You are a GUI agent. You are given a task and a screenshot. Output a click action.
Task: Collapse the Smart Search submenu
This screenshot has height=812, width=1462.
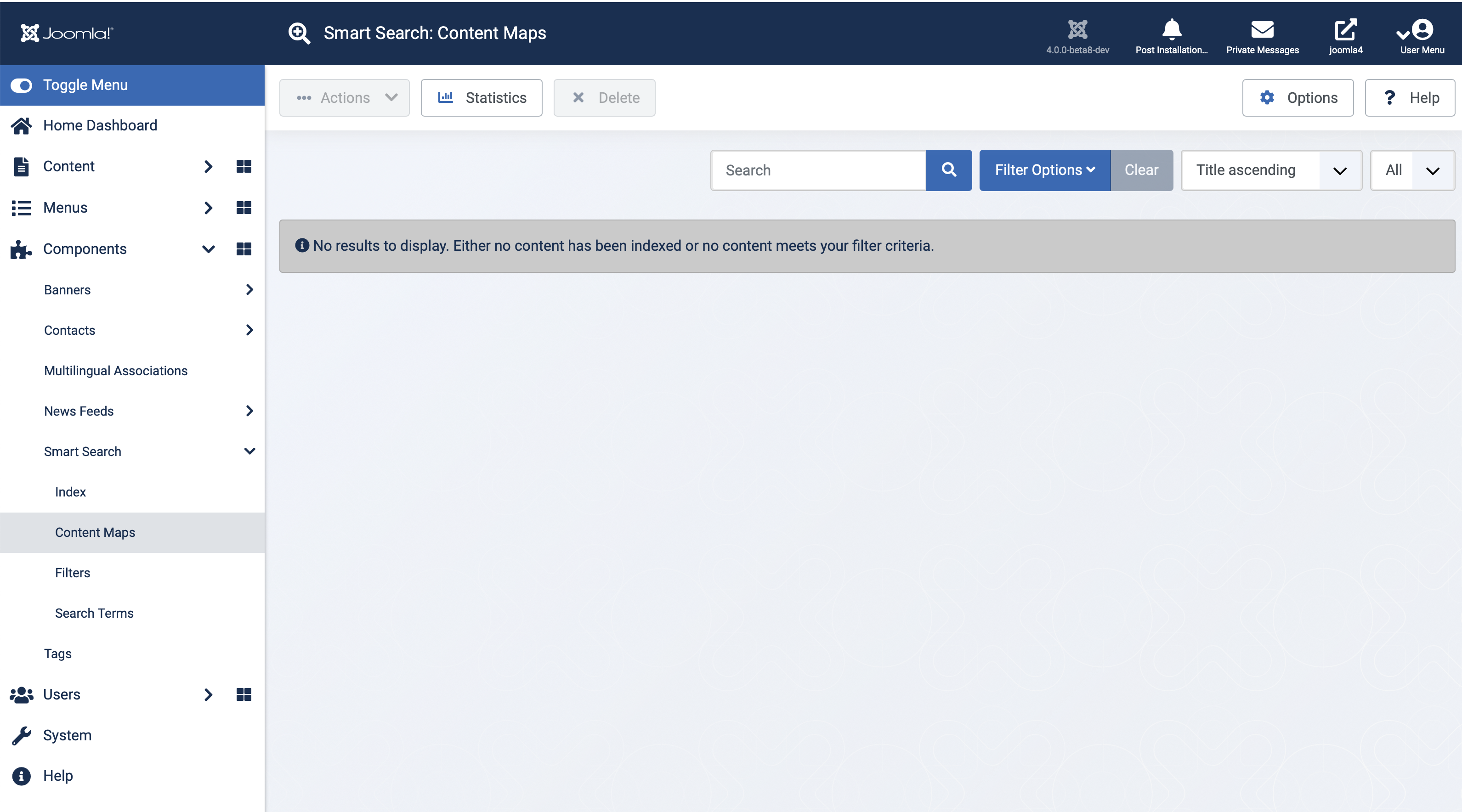click(x=249, y=451)
